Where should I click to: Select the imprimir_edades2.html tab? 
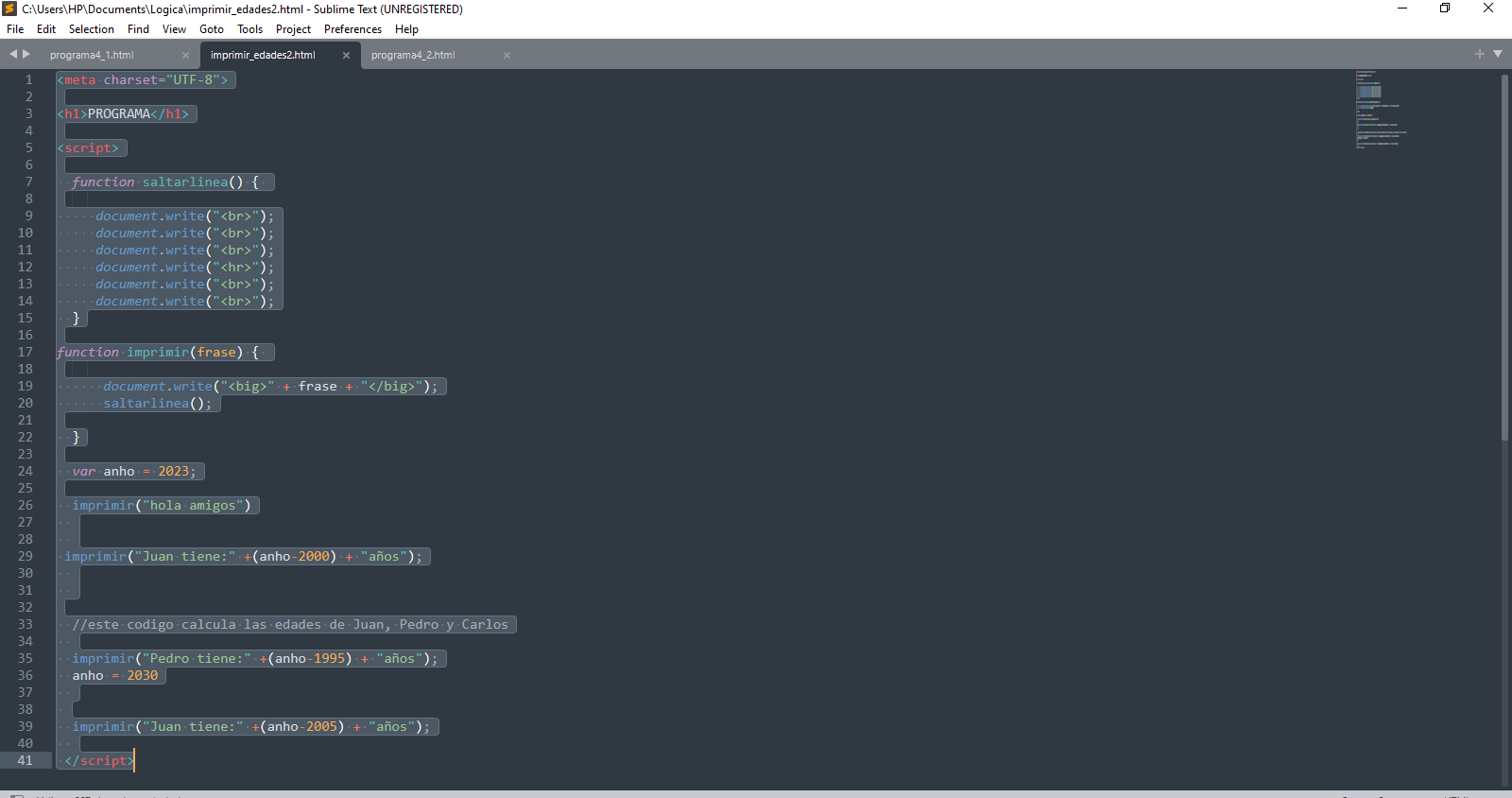263,55
